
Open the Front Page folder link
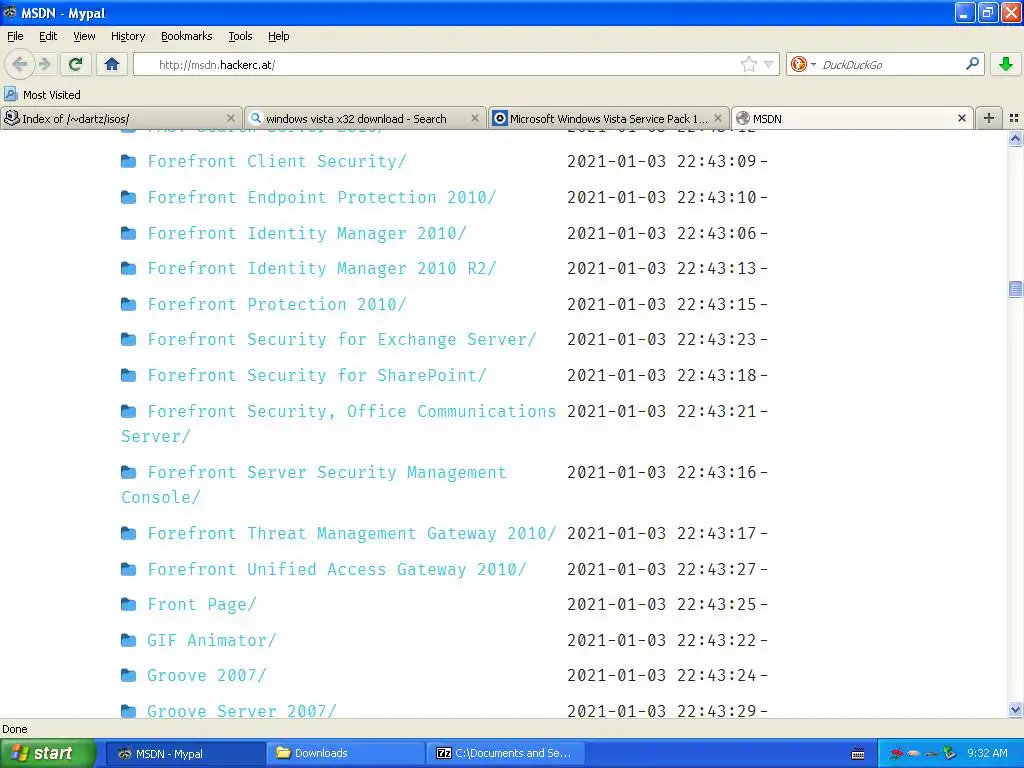(x=202, y=605)
